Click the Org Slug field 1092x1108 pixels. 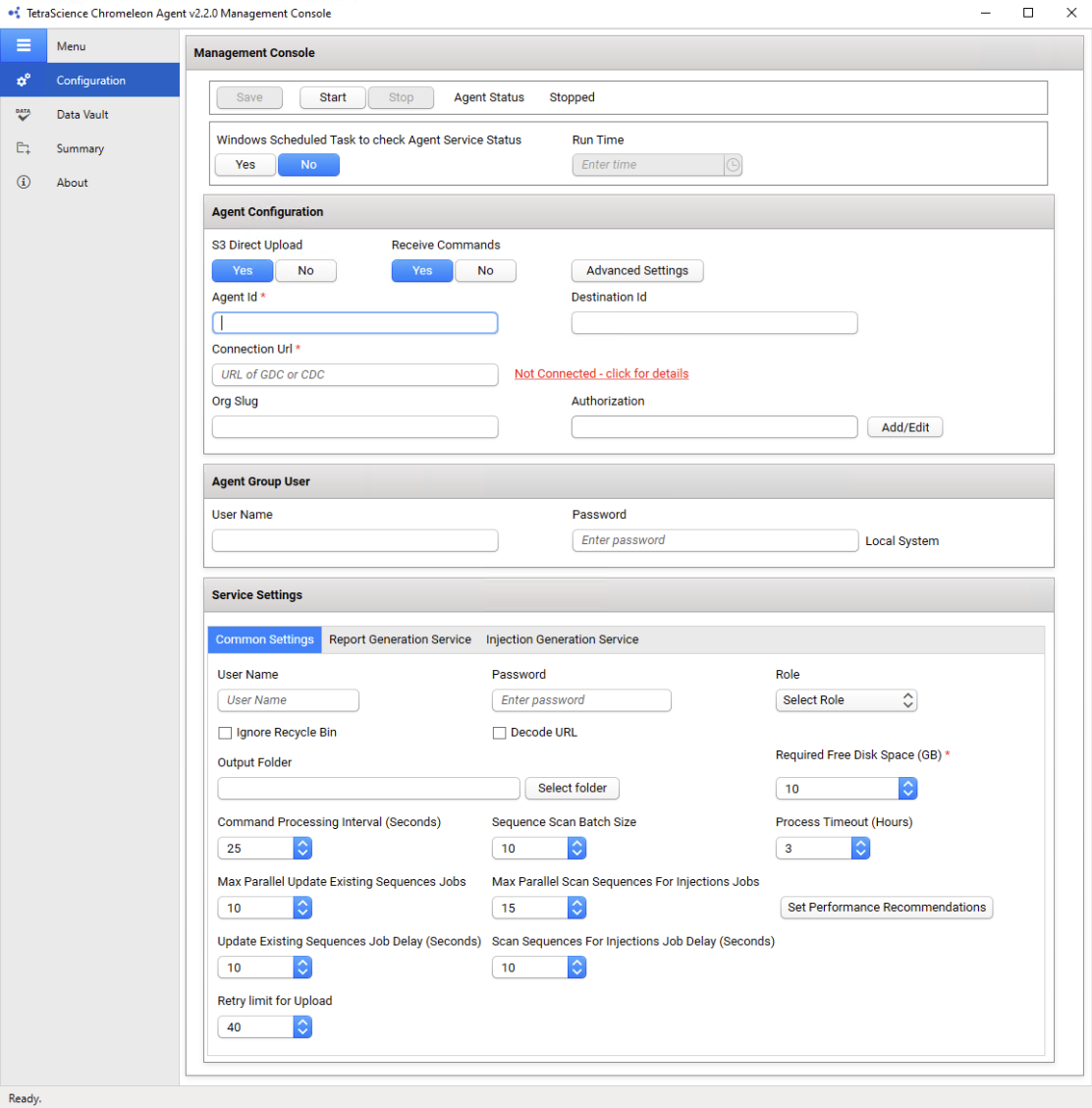pyautogui.click(x=355, y=427)
